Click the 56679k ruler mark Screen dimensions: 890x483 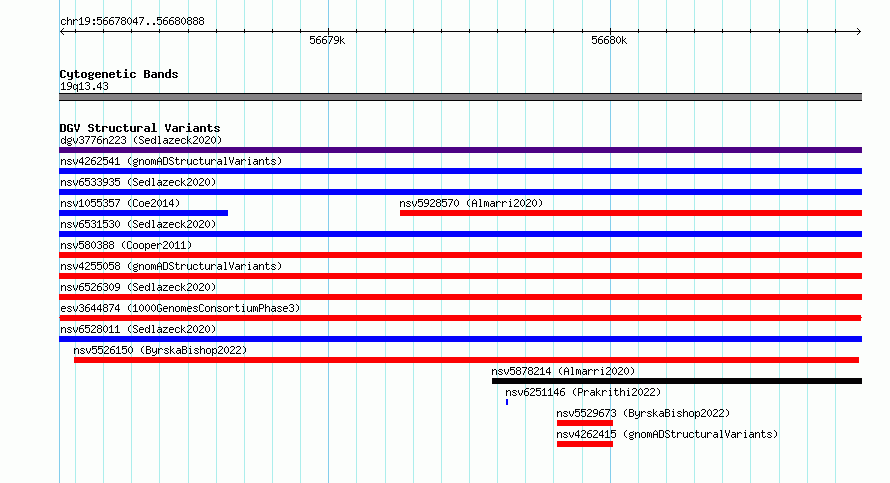[x=327, y=40]
